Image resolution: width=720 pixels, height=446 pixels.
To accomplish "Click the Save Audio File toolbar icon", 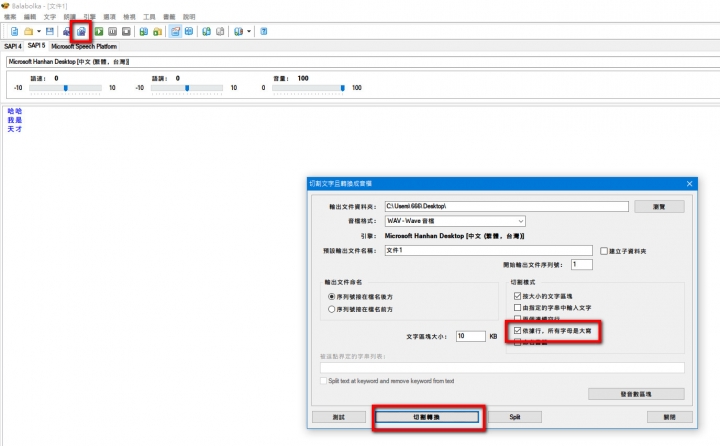I will pyautogui.click(x=67, y=32).
